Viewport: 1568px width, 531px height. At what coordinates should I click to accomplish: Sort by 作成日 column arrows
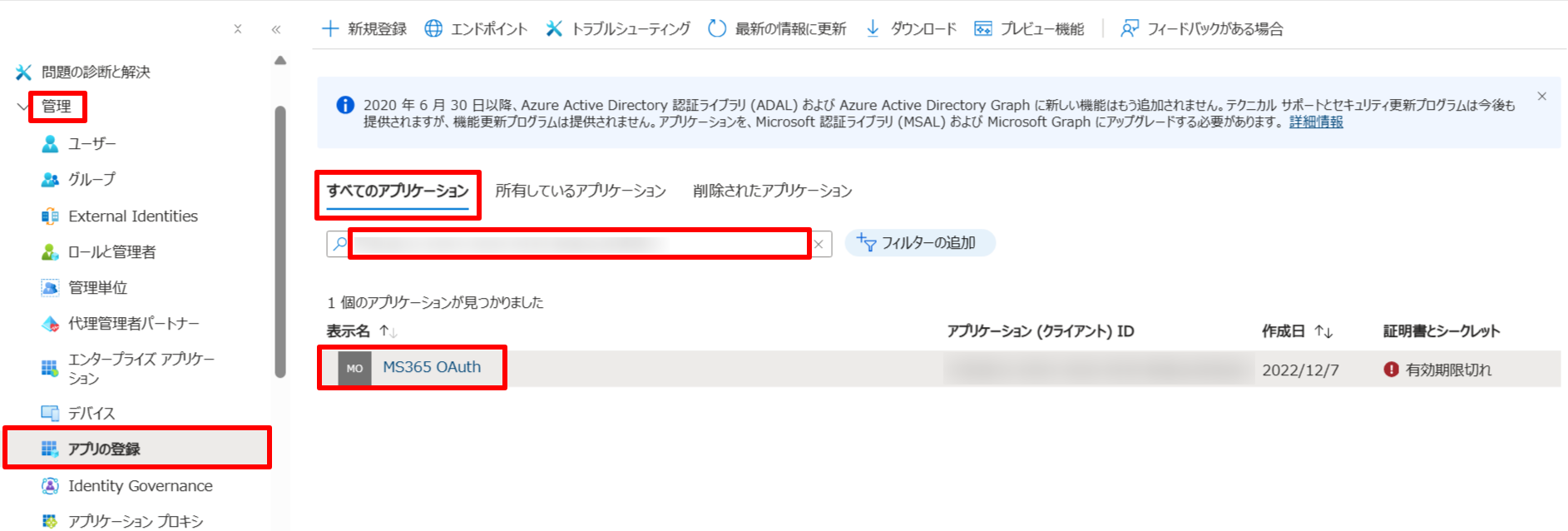coord(1323,331)
